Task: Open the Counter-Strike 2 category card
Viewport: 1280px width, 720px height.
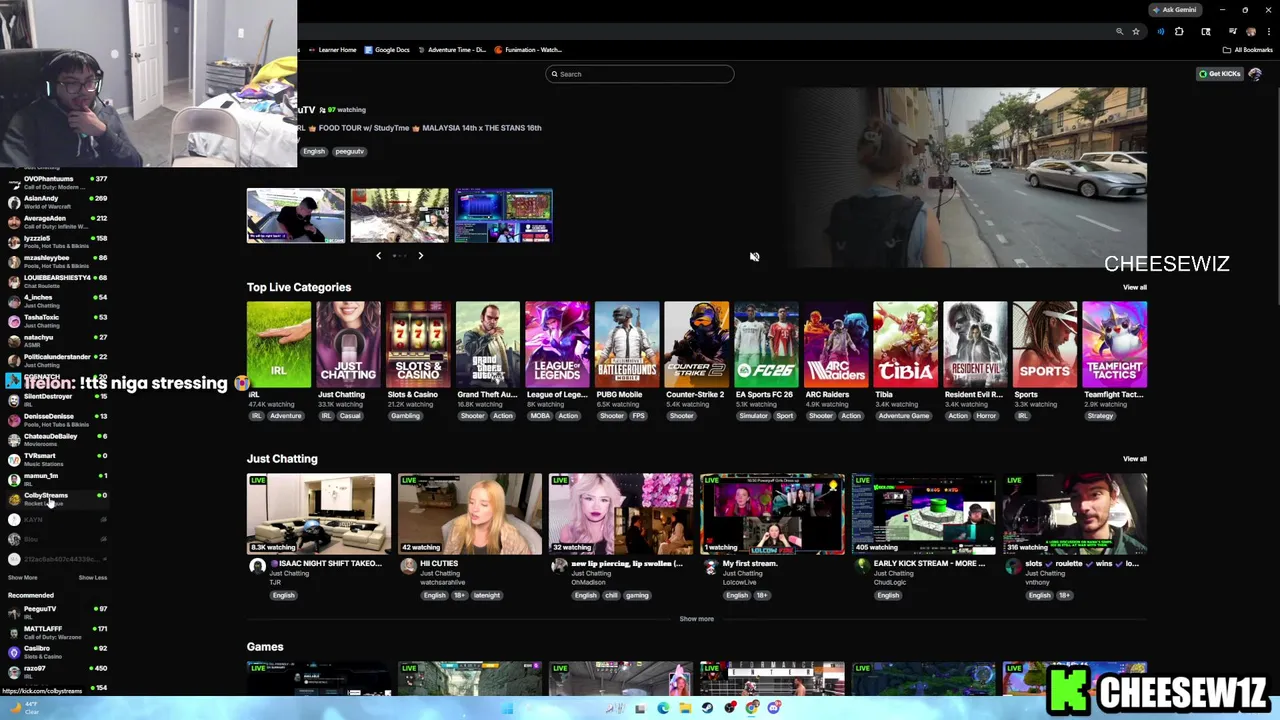Action: point(697,345)
